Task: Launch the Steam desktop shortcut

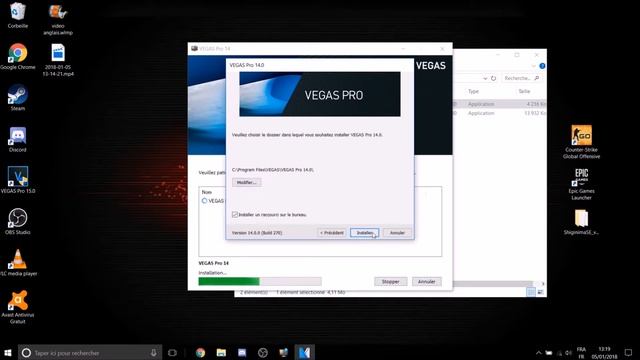Action: (18, 98)
